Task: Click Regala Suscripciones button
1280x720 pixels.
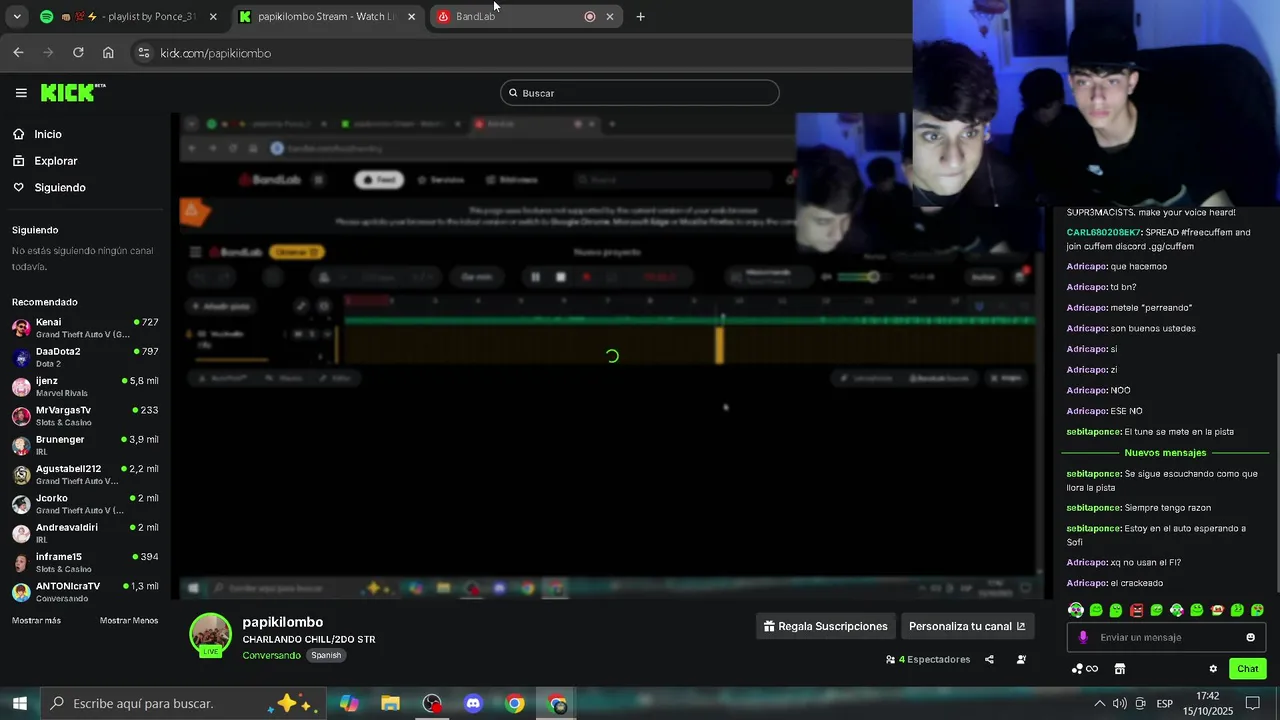Action: click(x=825, y=626)
